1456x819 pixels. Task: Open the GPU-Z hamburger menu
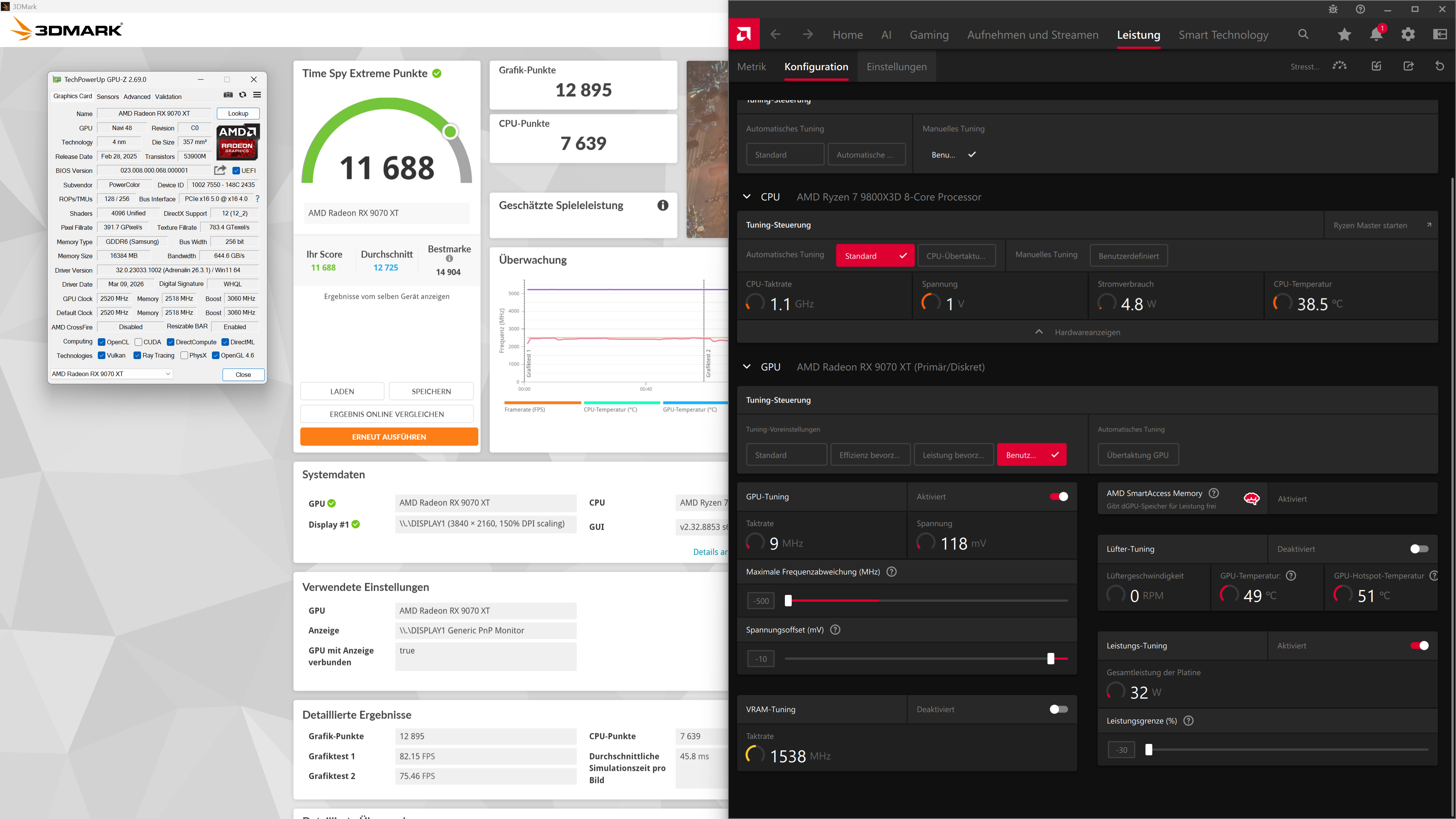point(257,95)
